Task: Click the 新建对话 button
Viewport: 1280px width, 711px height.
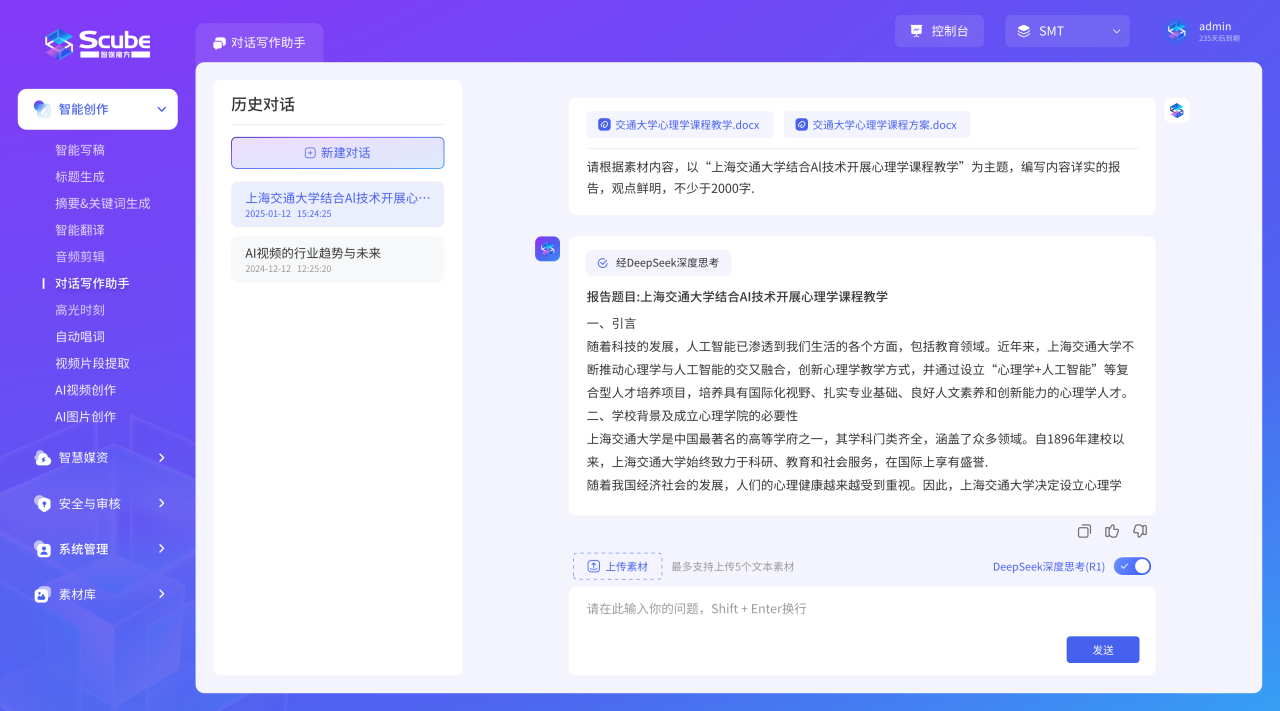Action: (337, 153)
